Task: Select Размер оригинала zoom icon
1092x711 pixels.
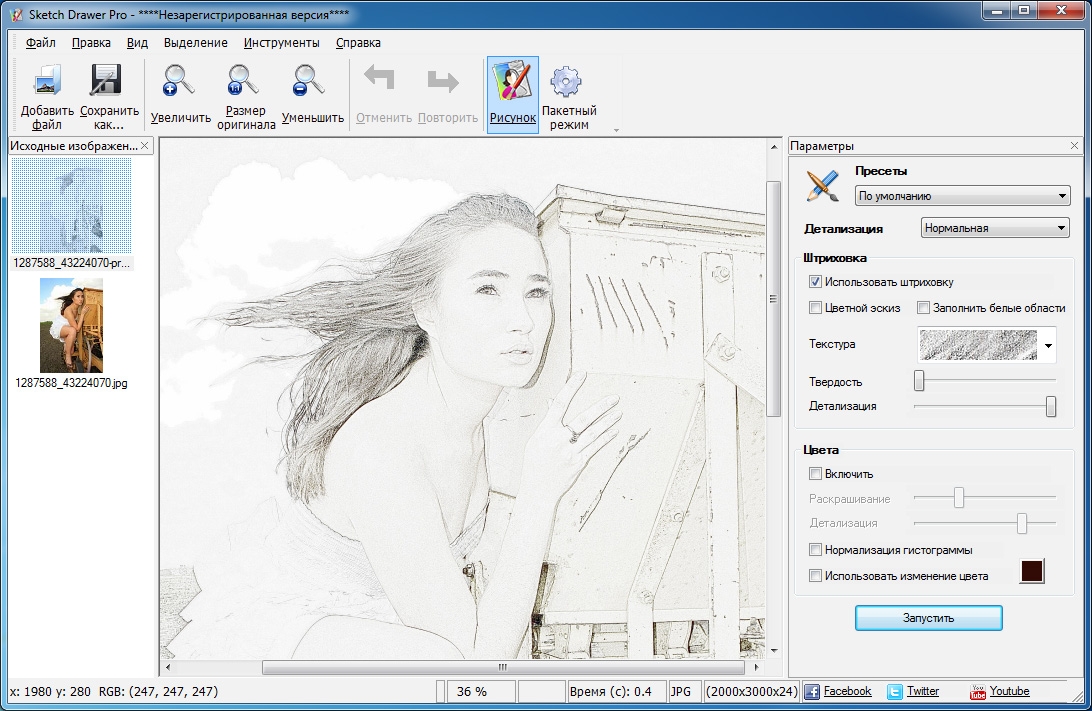Action: click(x=244, y=81)
